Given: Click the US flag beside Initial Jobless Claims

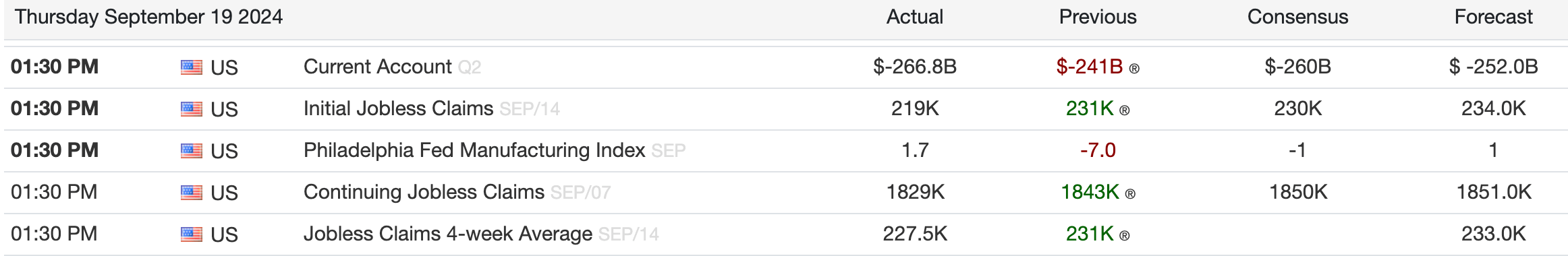Looking at the screenshot, I should 192,109.
